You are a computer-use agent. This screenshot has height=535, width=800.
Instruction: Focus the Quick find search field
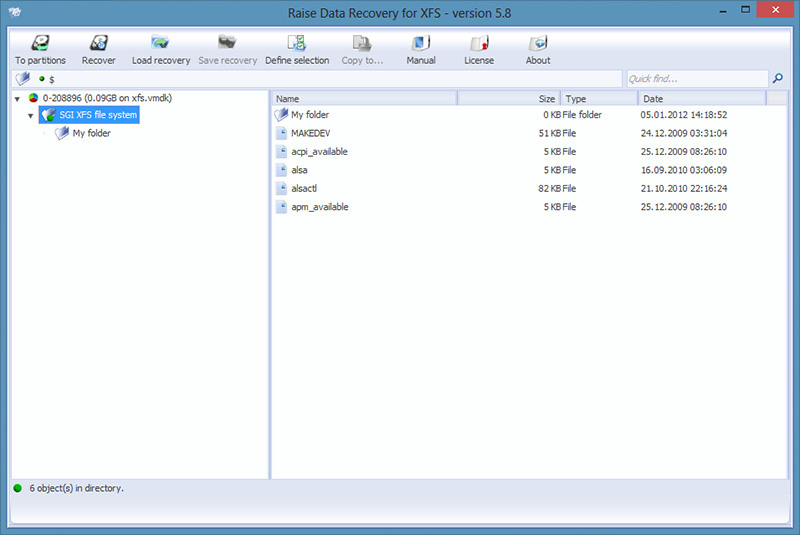click(697, 79)
